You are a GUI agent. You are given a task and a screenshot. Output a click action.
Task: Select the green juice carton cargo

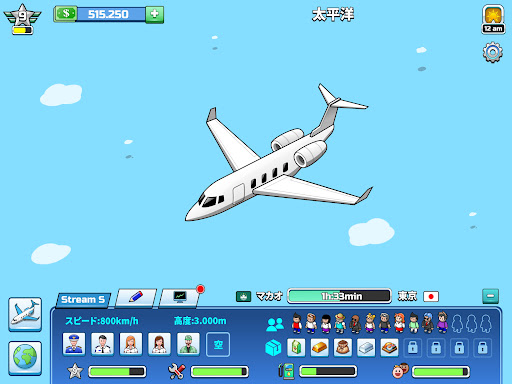[x=296, y=348]
